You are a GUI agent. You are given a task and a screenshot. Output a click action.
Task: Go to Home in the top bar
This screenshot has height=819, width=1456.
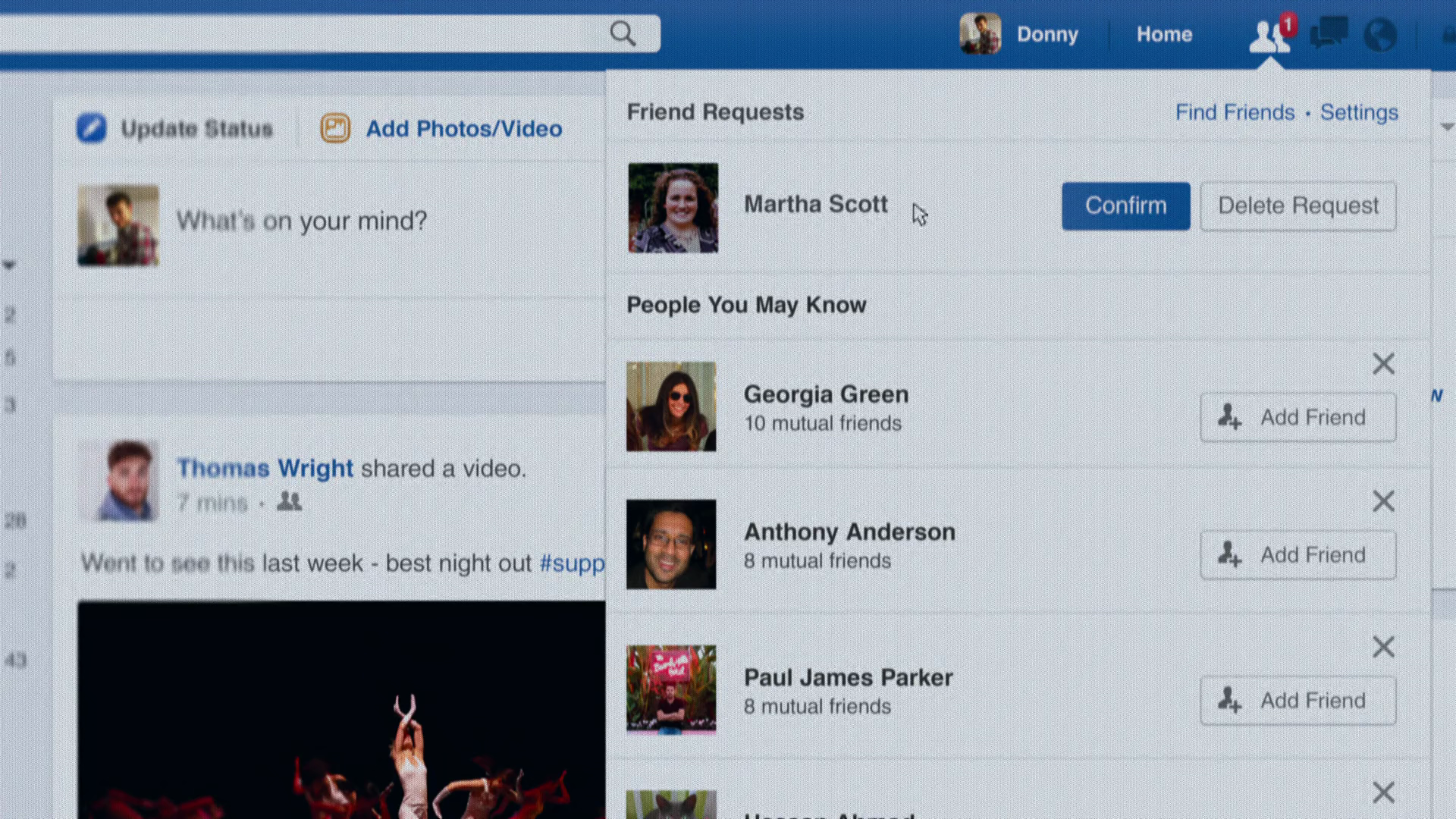pos(1164,34)
